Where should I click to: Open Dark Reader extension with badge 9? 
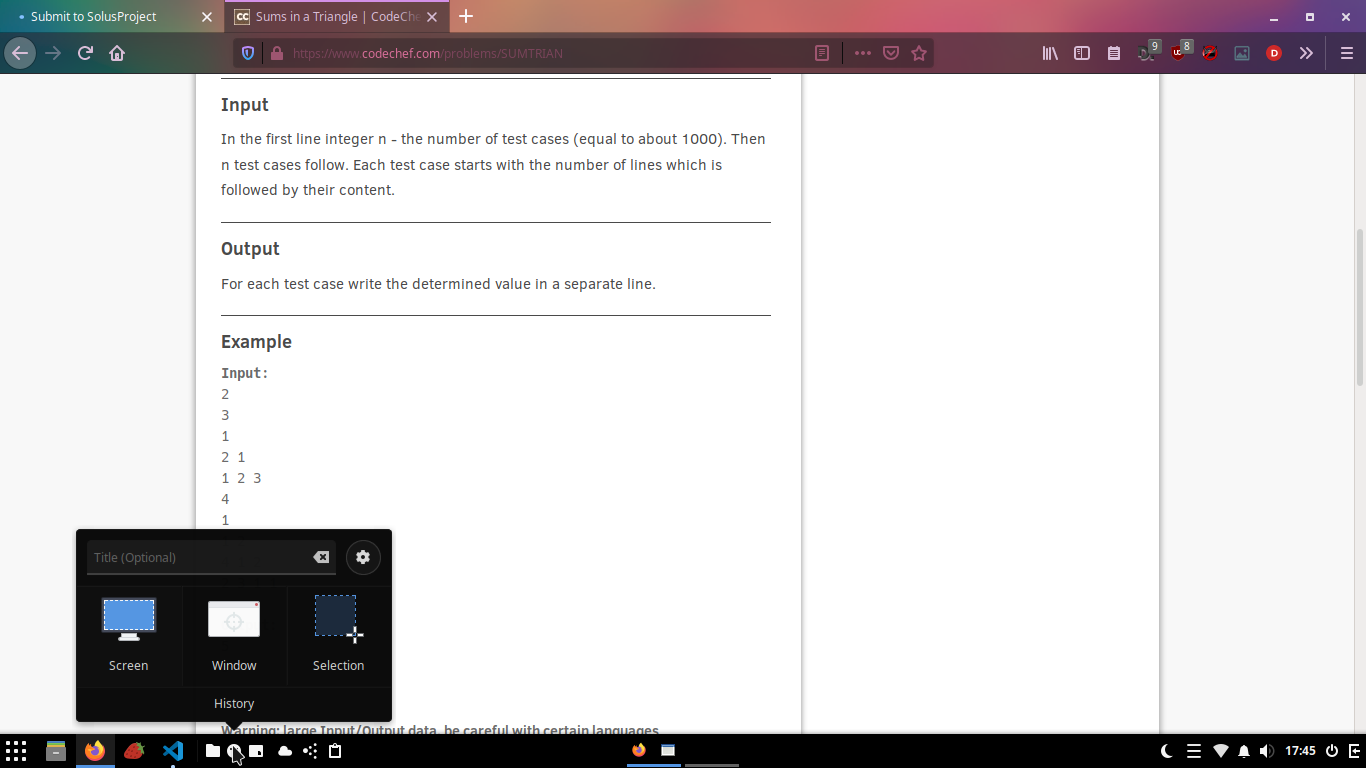coord(1148,52)
